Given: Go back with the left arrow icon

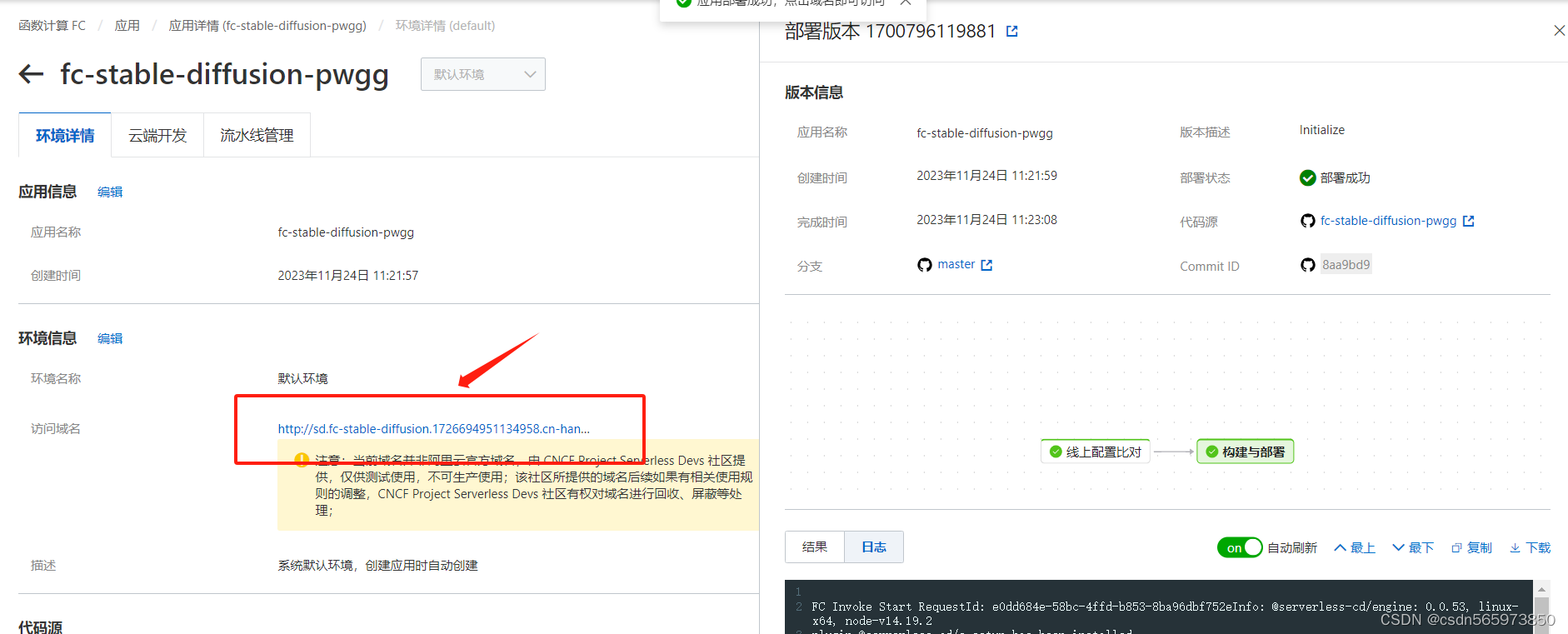Looking at the screenshot, I should point(31,74).
